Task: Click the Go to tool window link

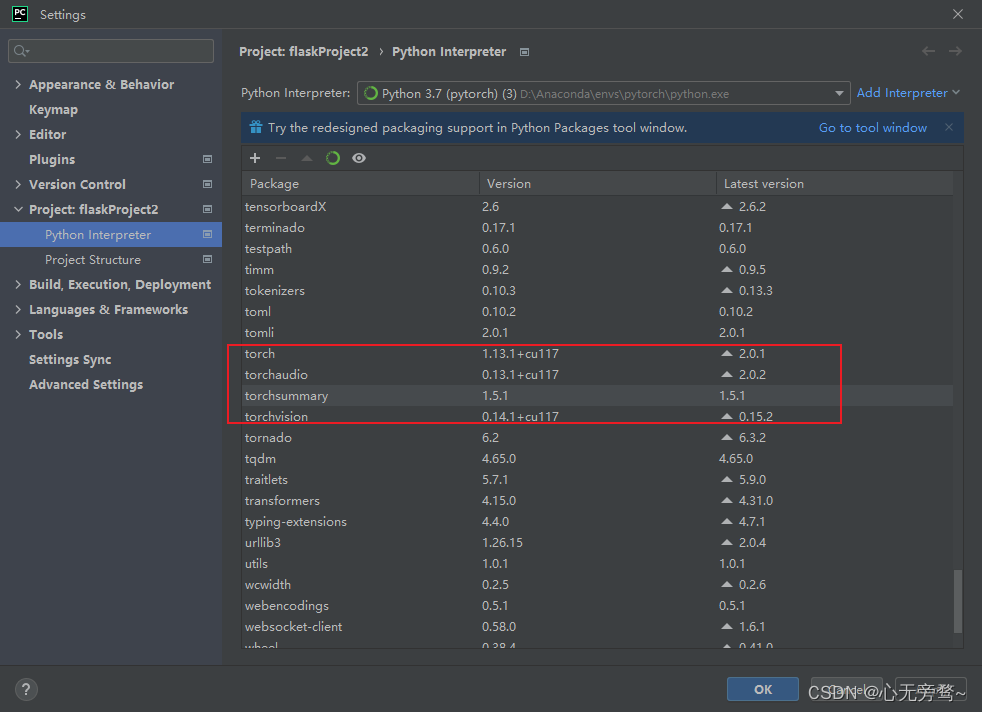Action: [872, 127]
